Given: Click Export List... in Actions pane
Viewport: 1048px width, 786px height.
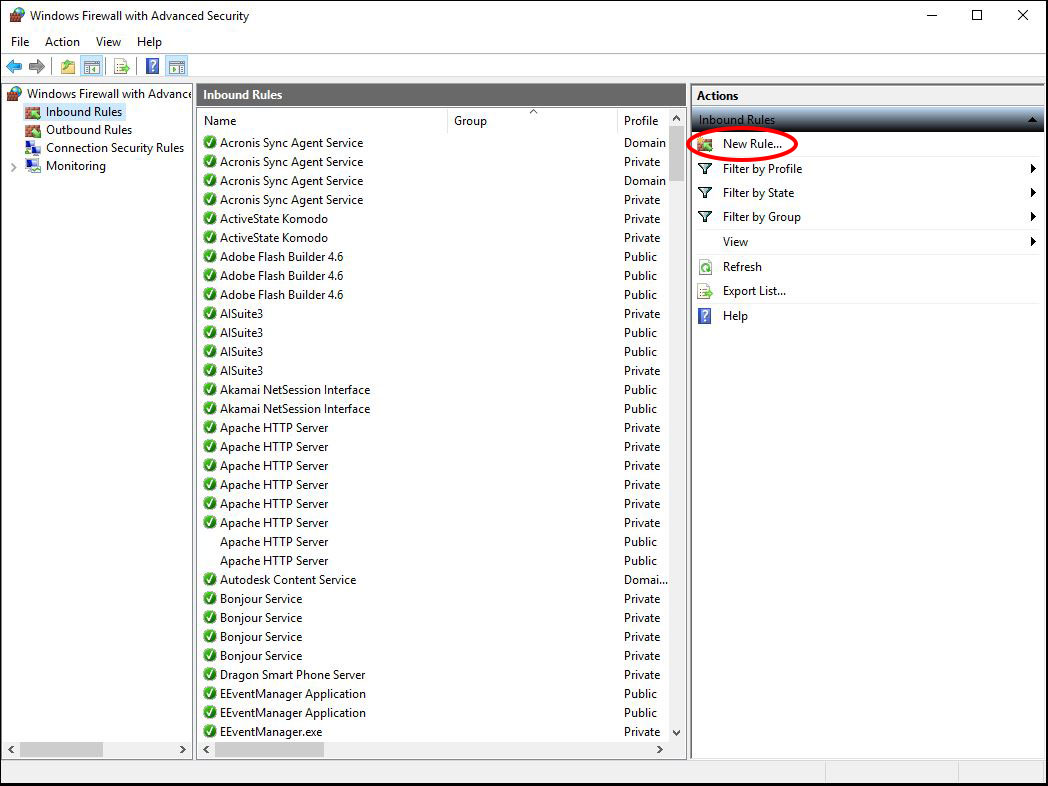Looking at the screenshot, I should [754, 291].
